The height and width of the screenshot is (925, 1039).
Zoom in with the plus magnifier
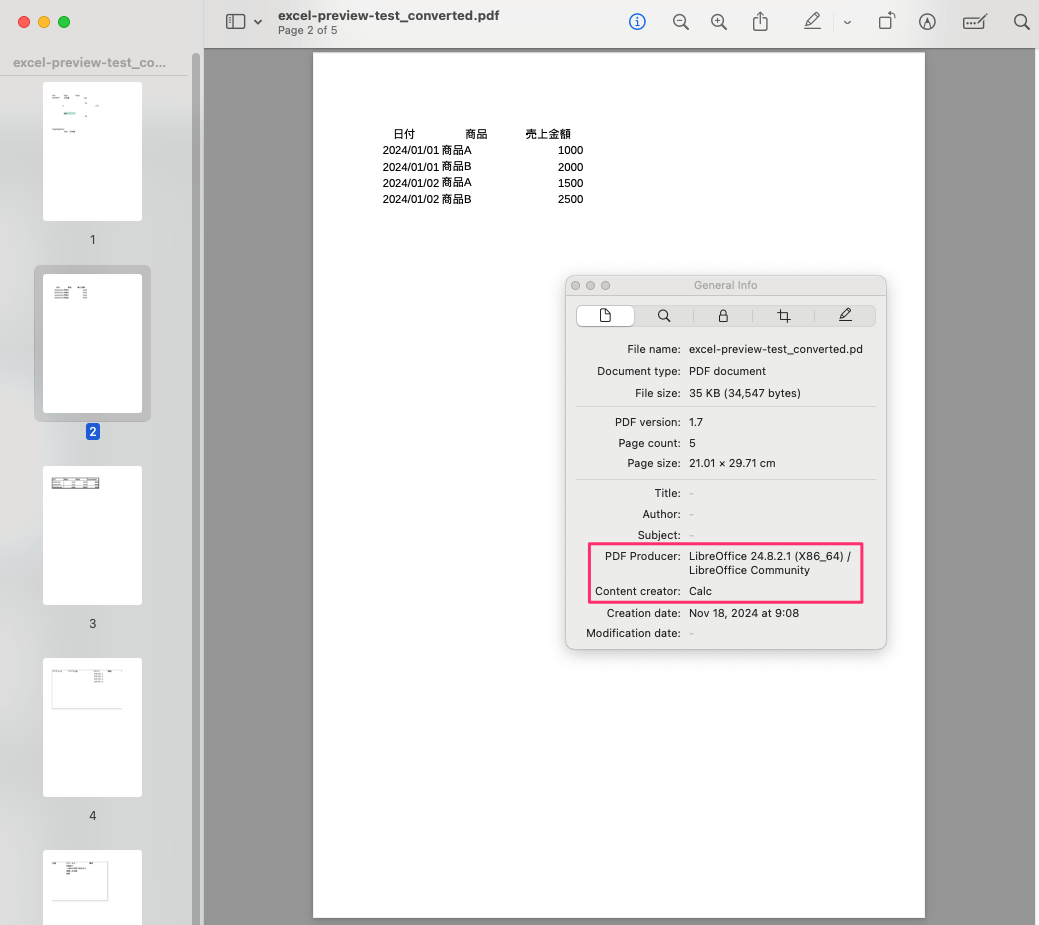click(x=719, y=22)
